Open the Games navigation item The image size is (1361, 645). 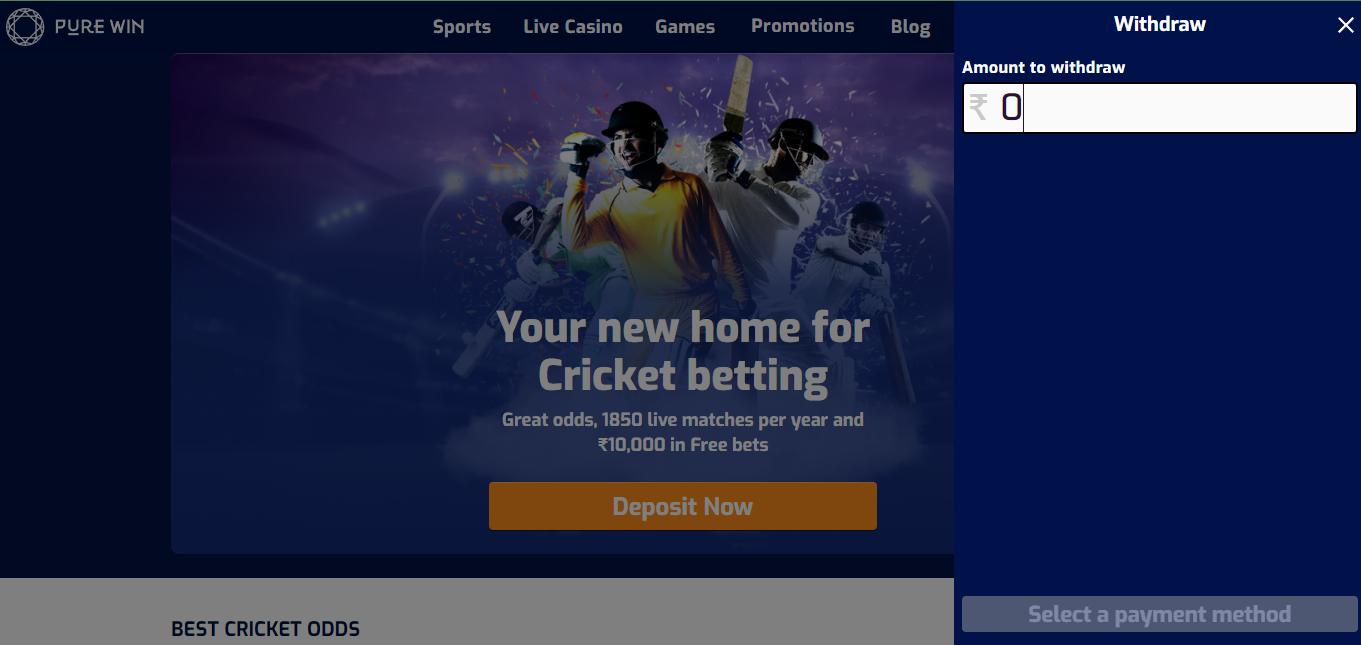[685, 27]
